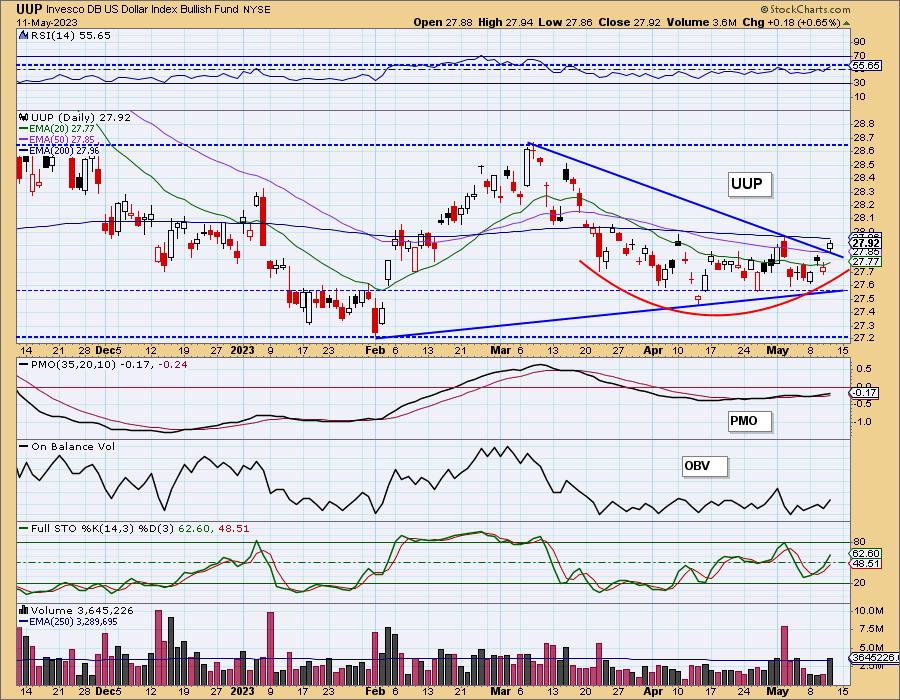Click the 48.51 stochastic value tag on the right
Viewport: 900px width, 700px height.
tap(866, 563)
